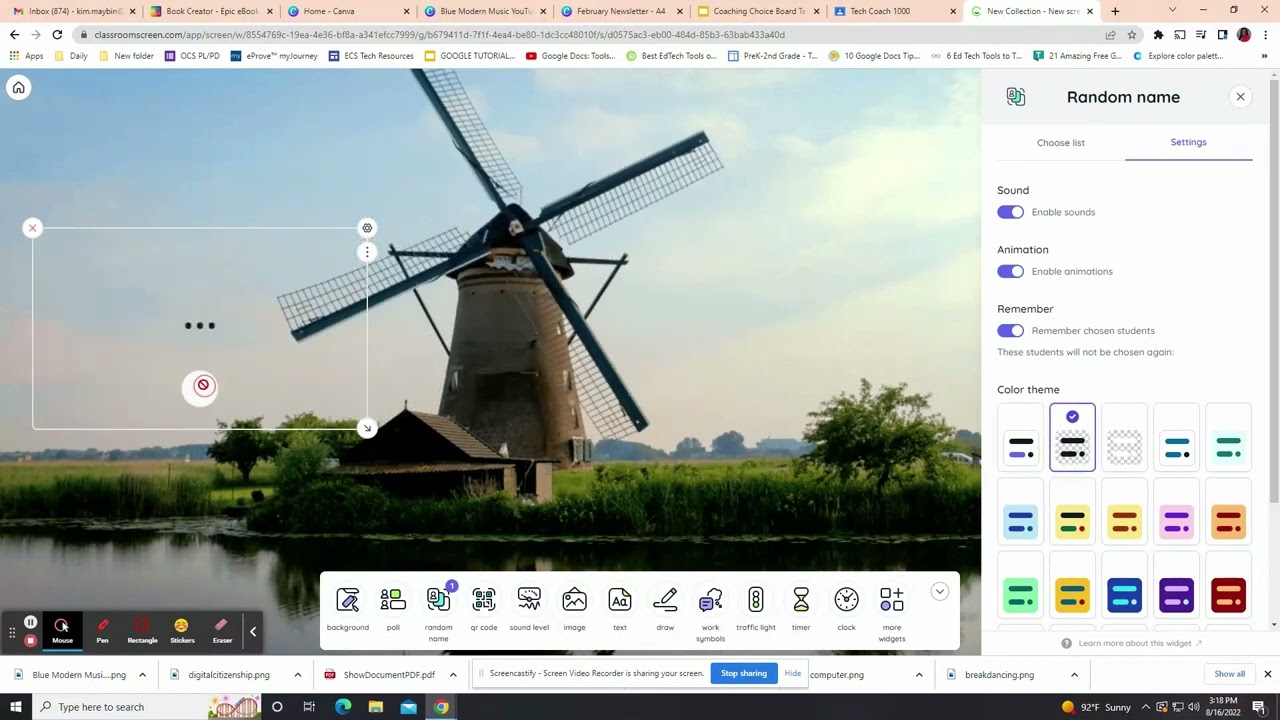The height and width of the screenshot is (720, 1280).
Task: Switch to the Choose list tab
Action: point(1060,143)
